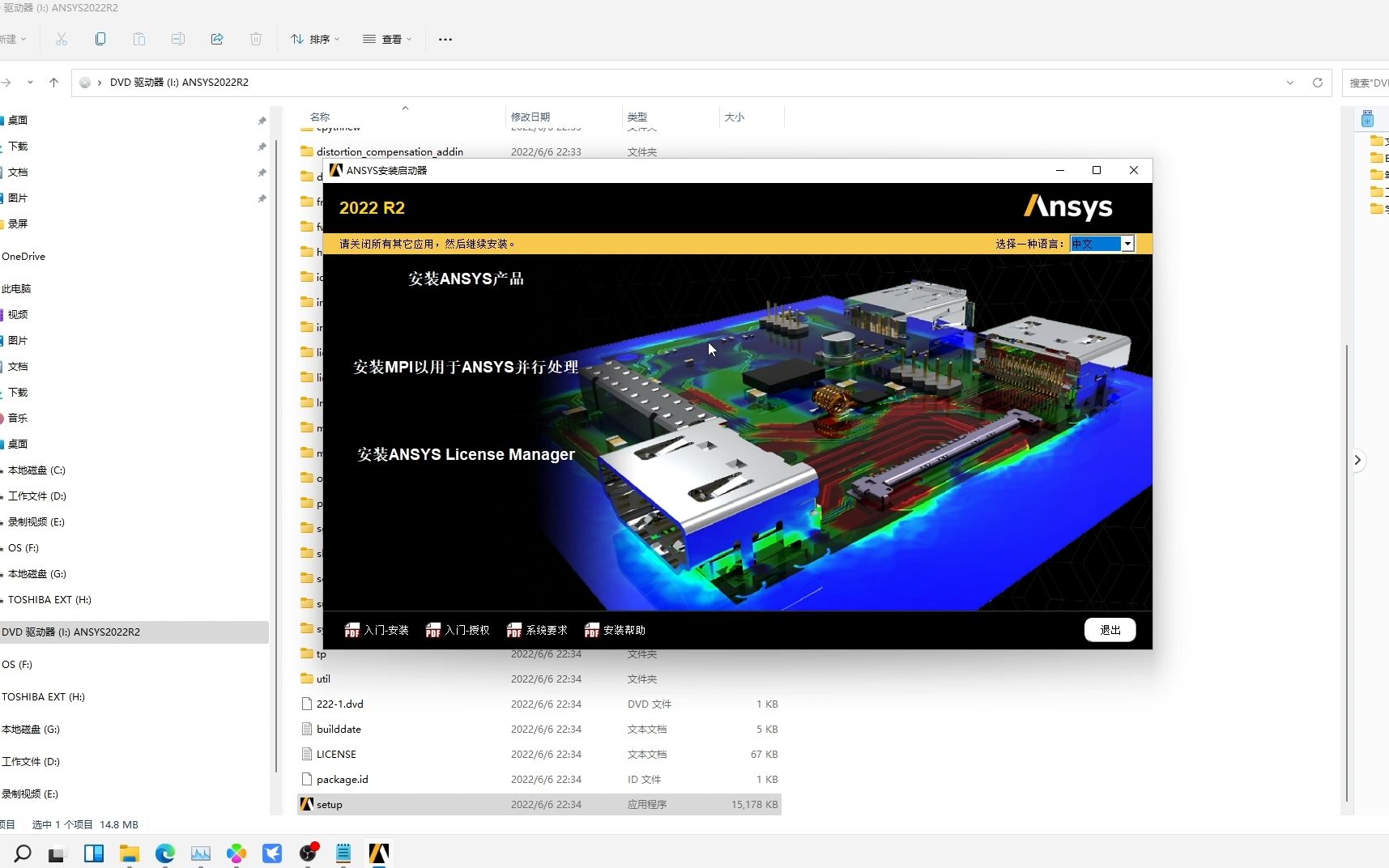Screen dimensions: 1389x868
Task: Click the Rename icon in Explorer toolbar
Action: [x=178, y=39]
